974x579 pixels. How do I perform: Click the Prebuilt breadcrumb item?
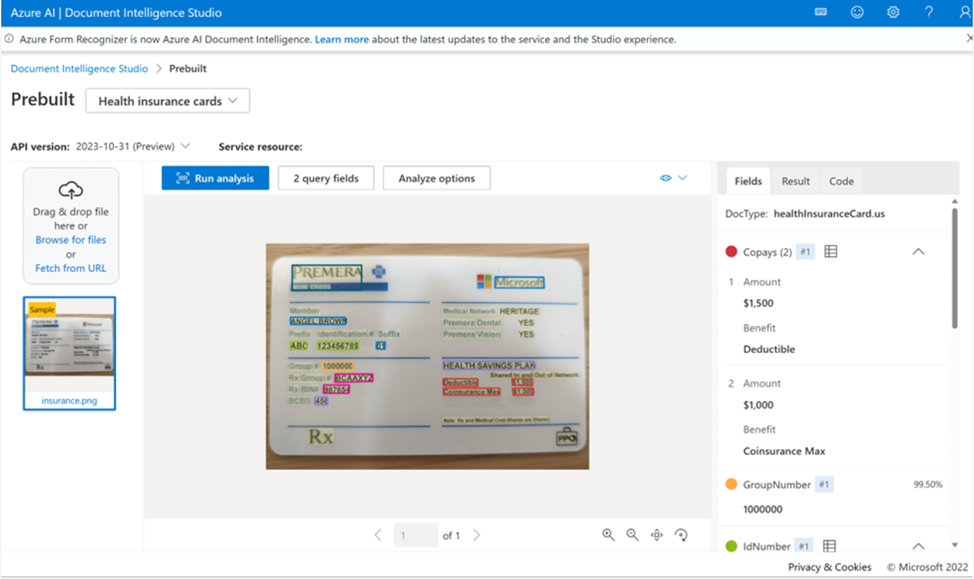tap(188, 68)
